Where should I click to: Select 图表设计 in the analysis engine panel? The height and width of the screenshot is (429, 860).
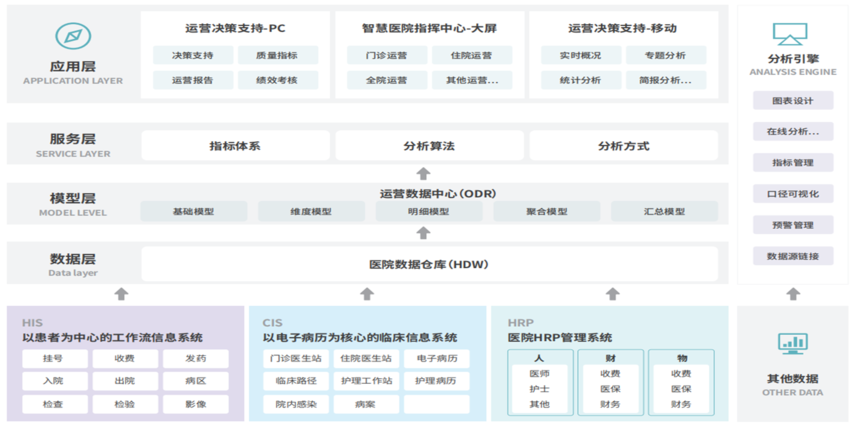[x=793, y=101]
